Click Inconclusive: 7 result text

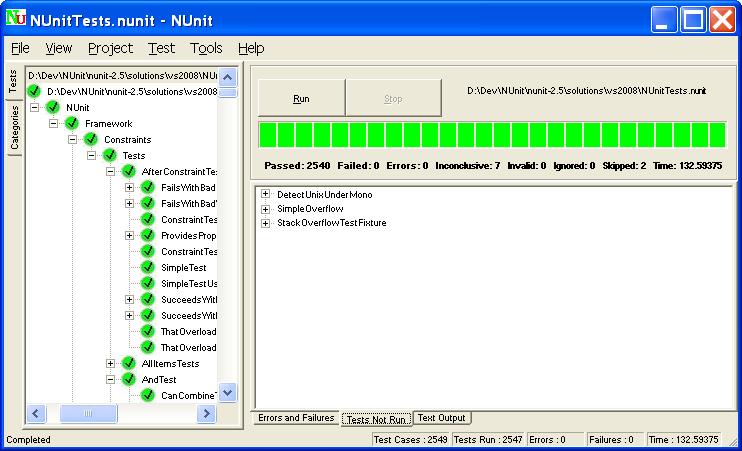click(x=468, y=166)
